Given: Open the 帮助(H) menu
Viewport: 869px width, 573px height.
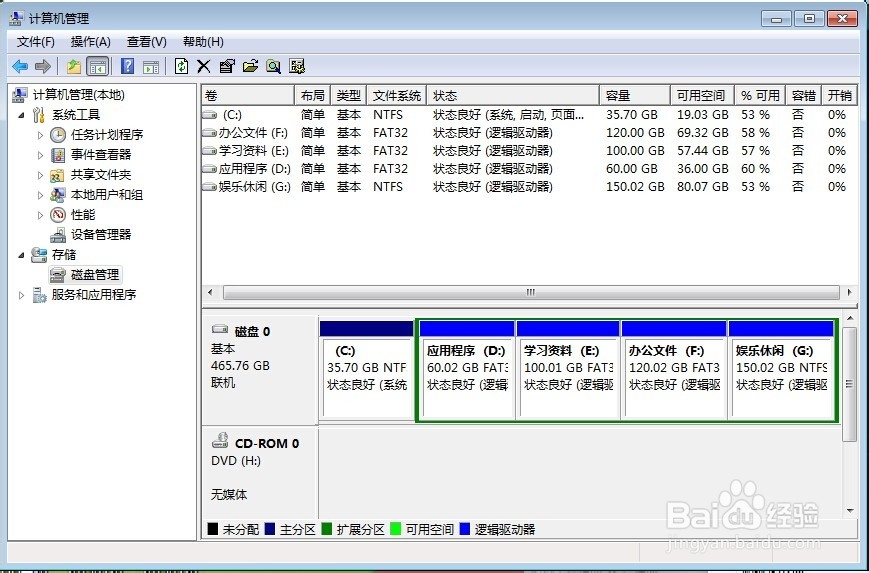Looking at the screenshot, I should tap(203, 42).
